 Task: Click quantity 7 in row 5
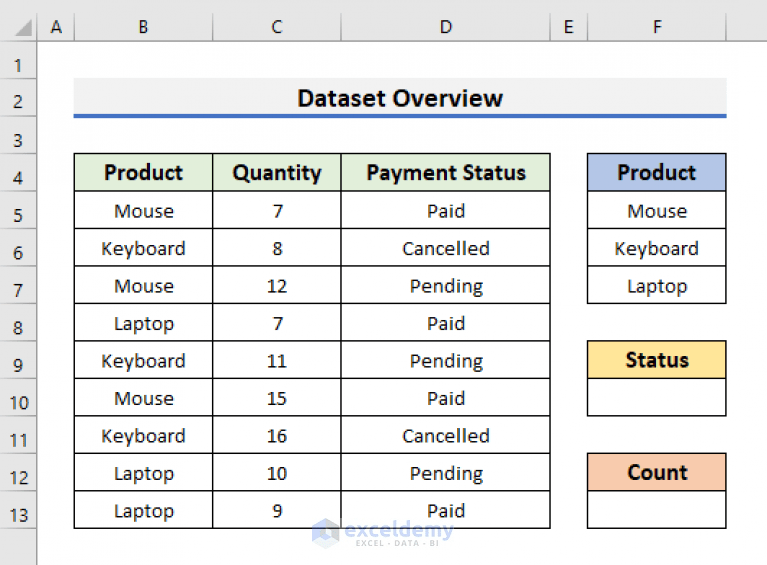tap(277, 210)
